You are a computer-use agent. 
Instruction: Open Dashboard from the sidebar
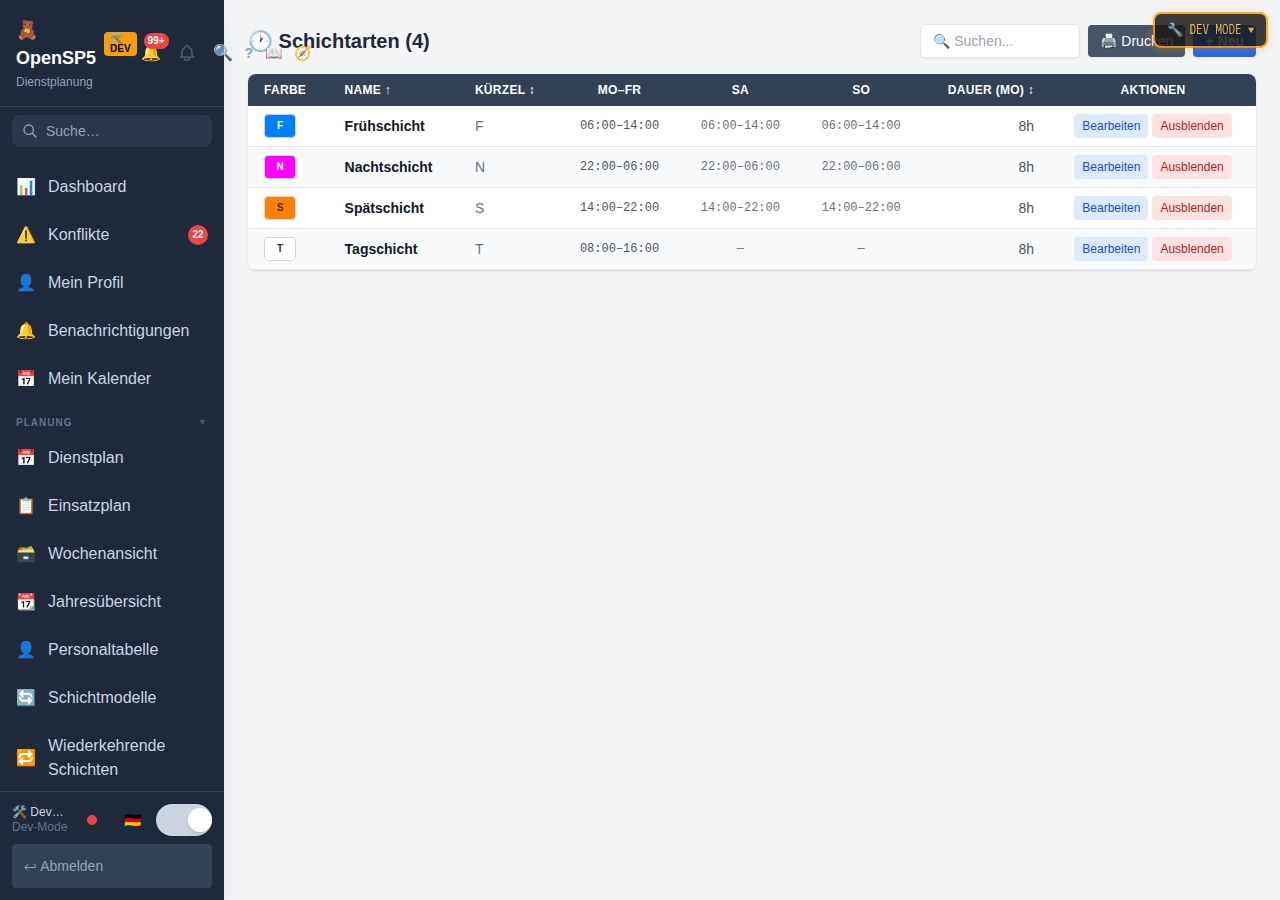[x=112, y=186]
